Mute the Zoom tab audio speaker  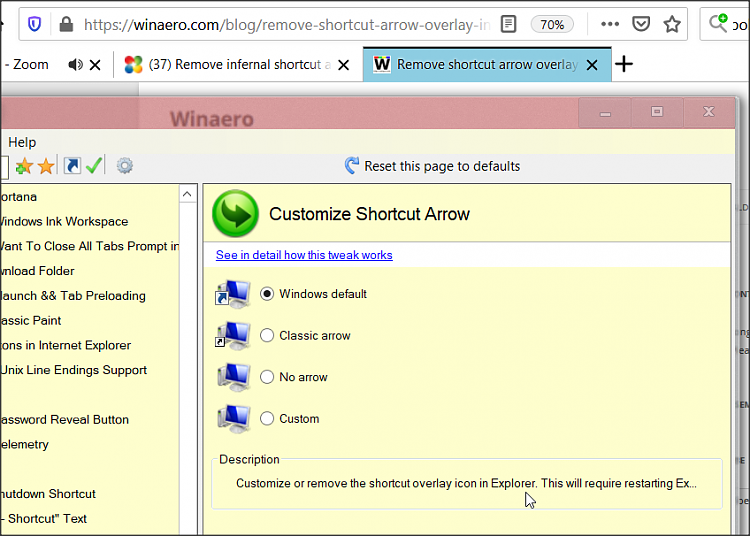(x=75, y=65)
